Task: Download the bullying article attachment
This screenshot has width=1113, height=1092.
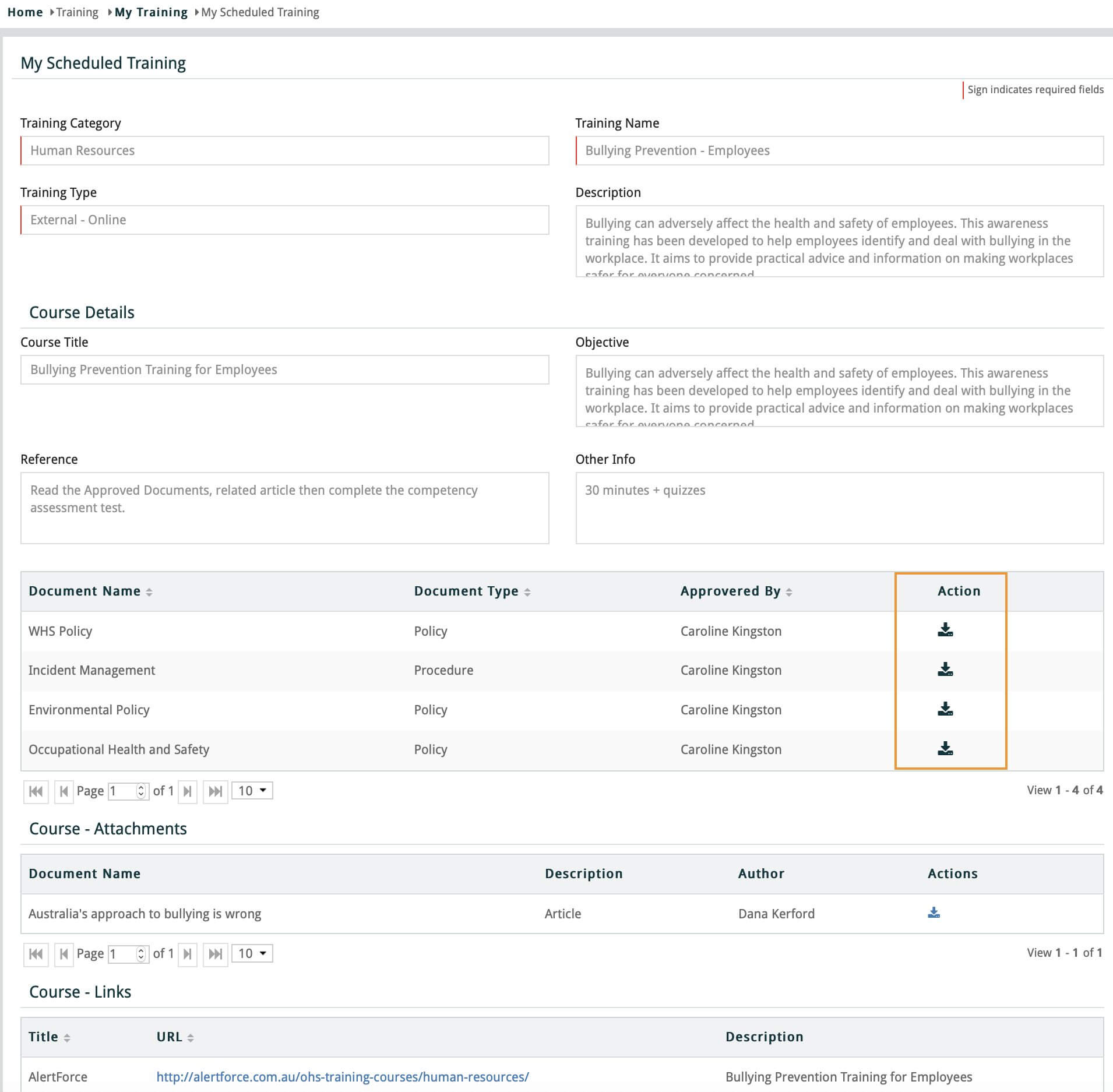Action: click(934, 913)
